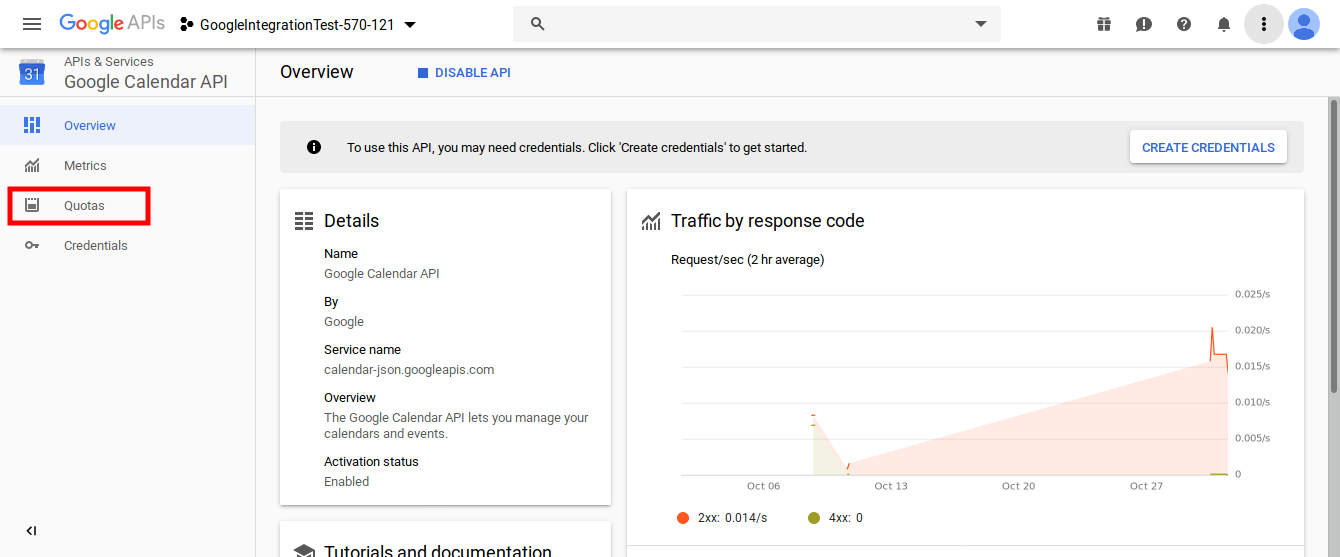Show notifications via bell icon

coord(1224,24)
